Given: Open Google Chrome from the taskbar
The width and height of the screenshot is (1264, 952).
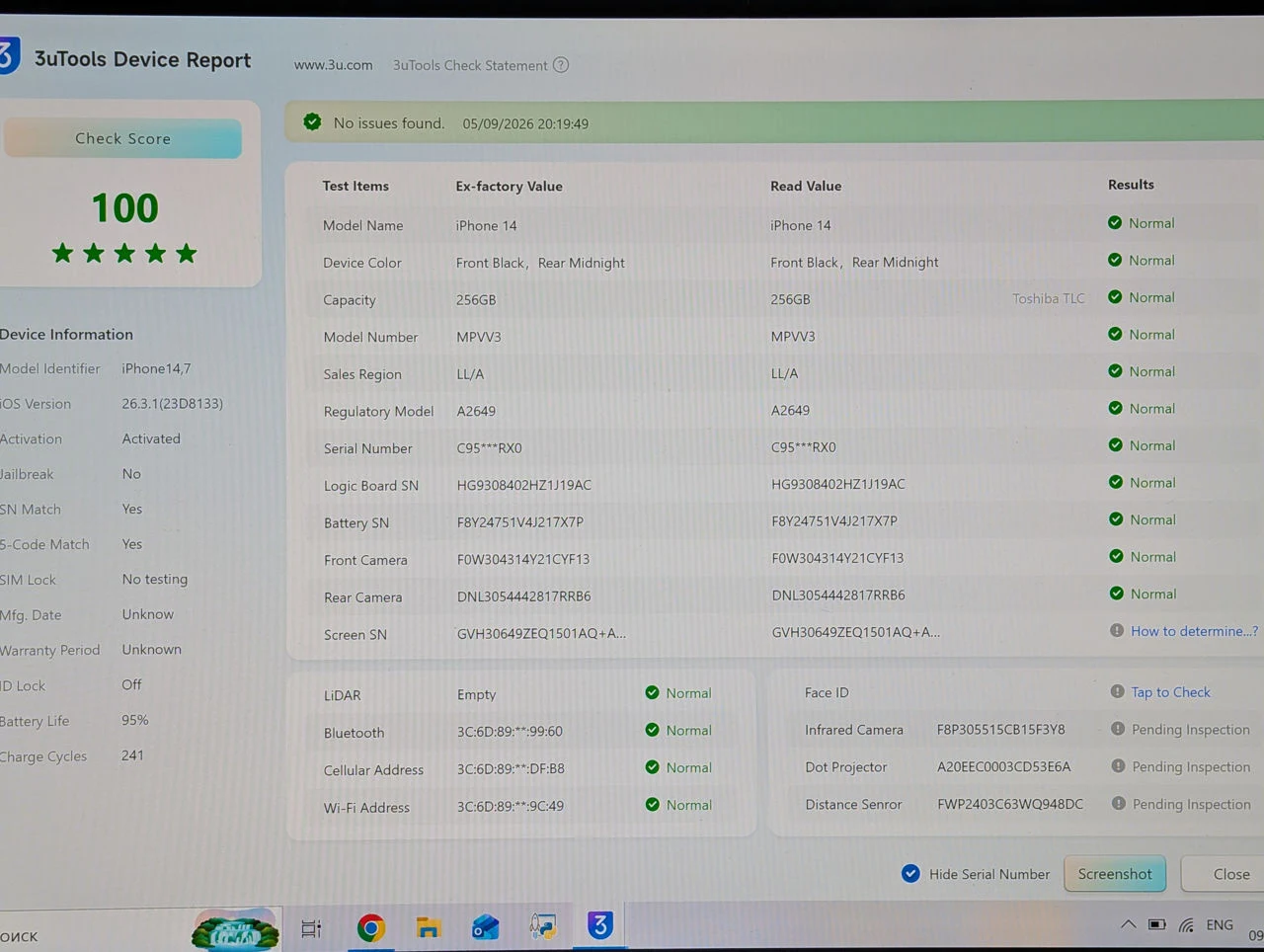Looking at the screenshot, I should [371, 927].
